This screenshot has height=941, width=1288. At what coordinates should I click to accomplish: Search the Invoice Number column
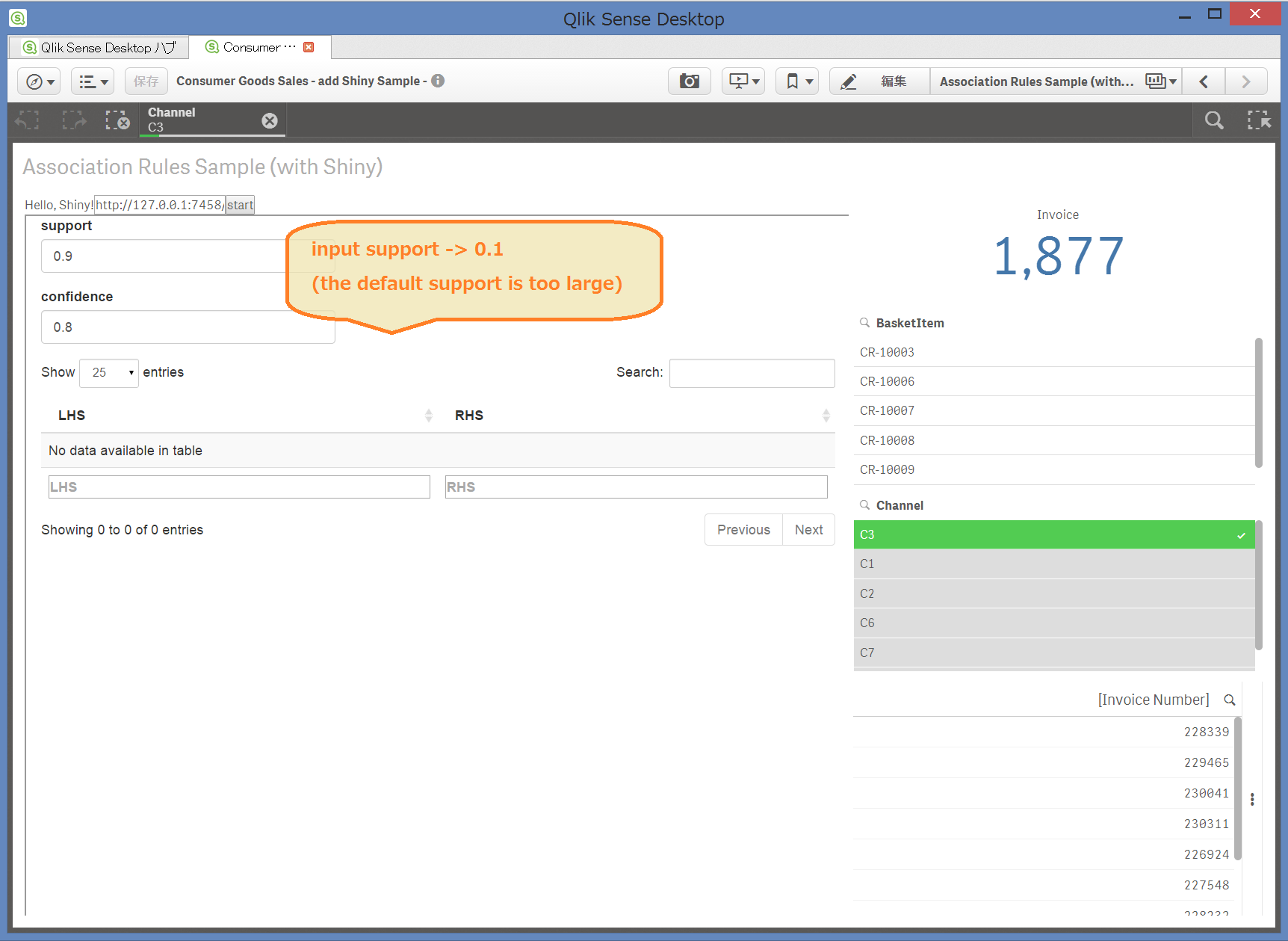click(1230, 700)
